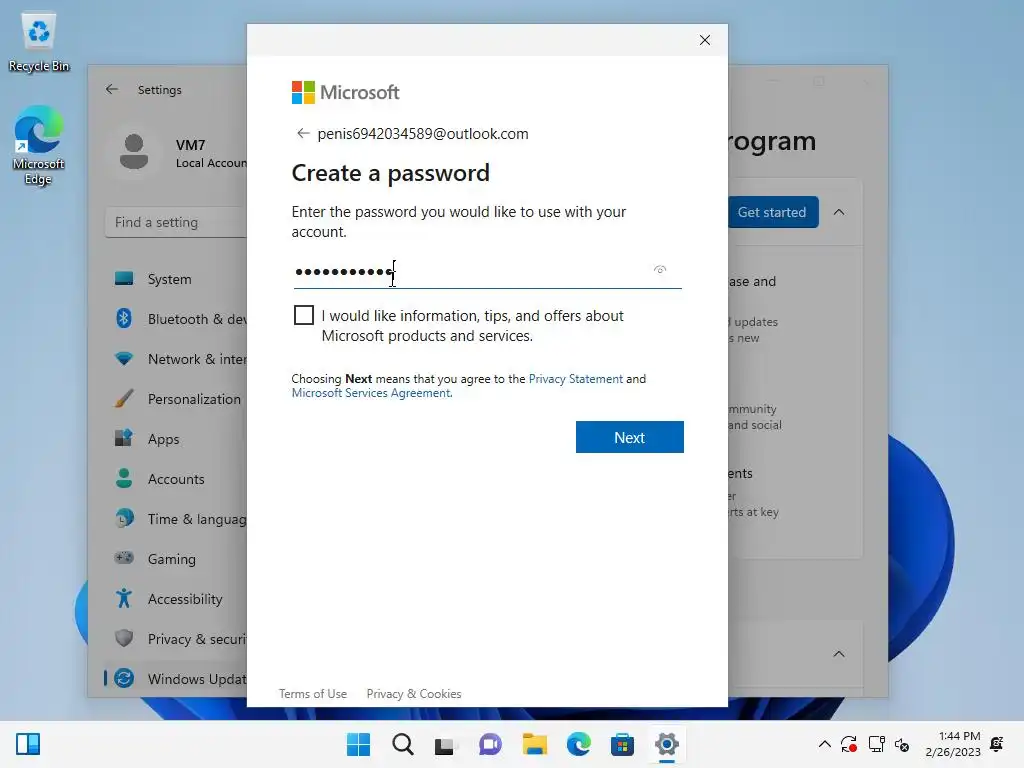
Task: Open File Explorer from taskbar
Action: pyautogui.click(x=535, y=744)
